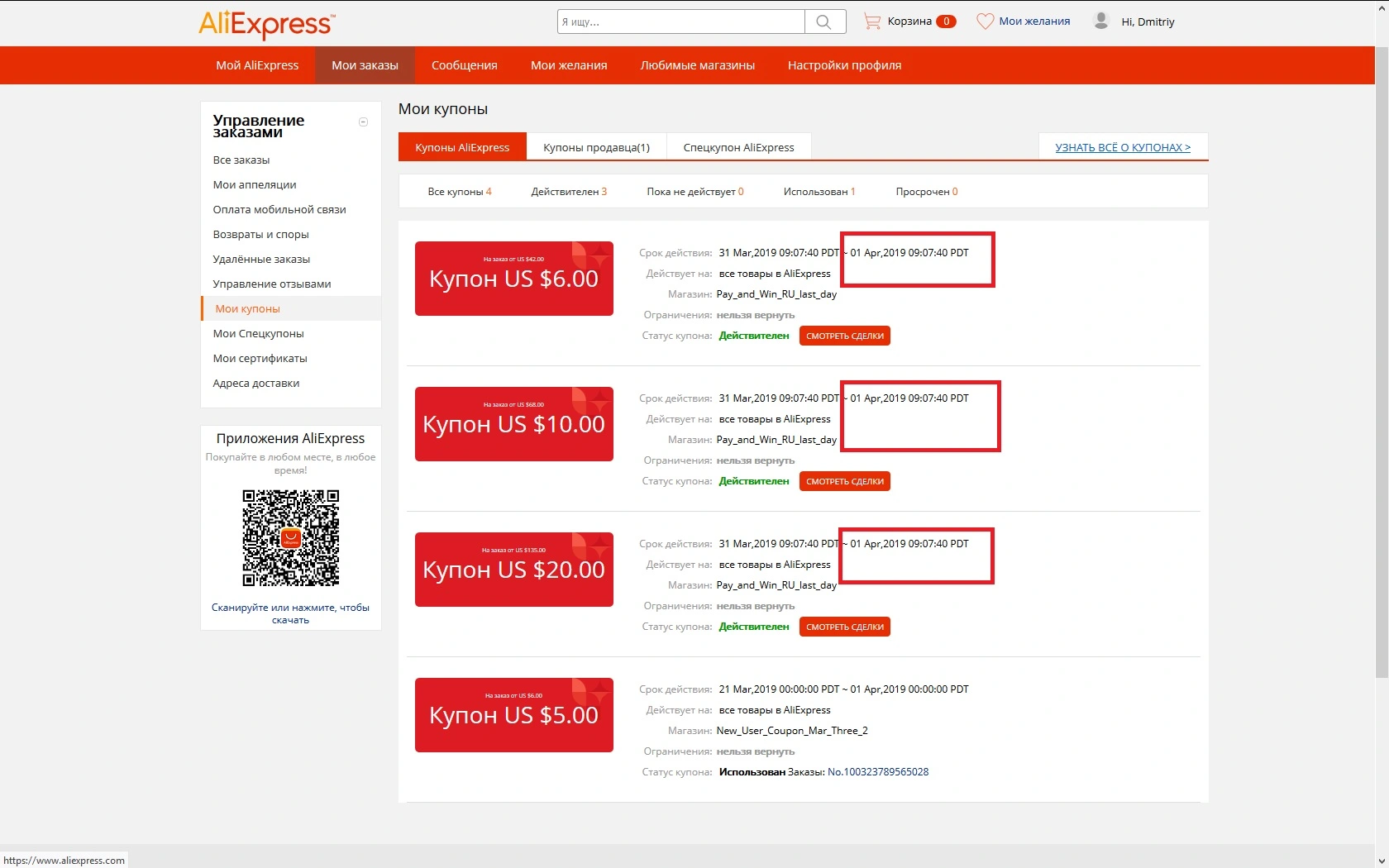Open Все заказы in sidebar
The height and width of the screenshot is (868, 1389).
(241, 160)
